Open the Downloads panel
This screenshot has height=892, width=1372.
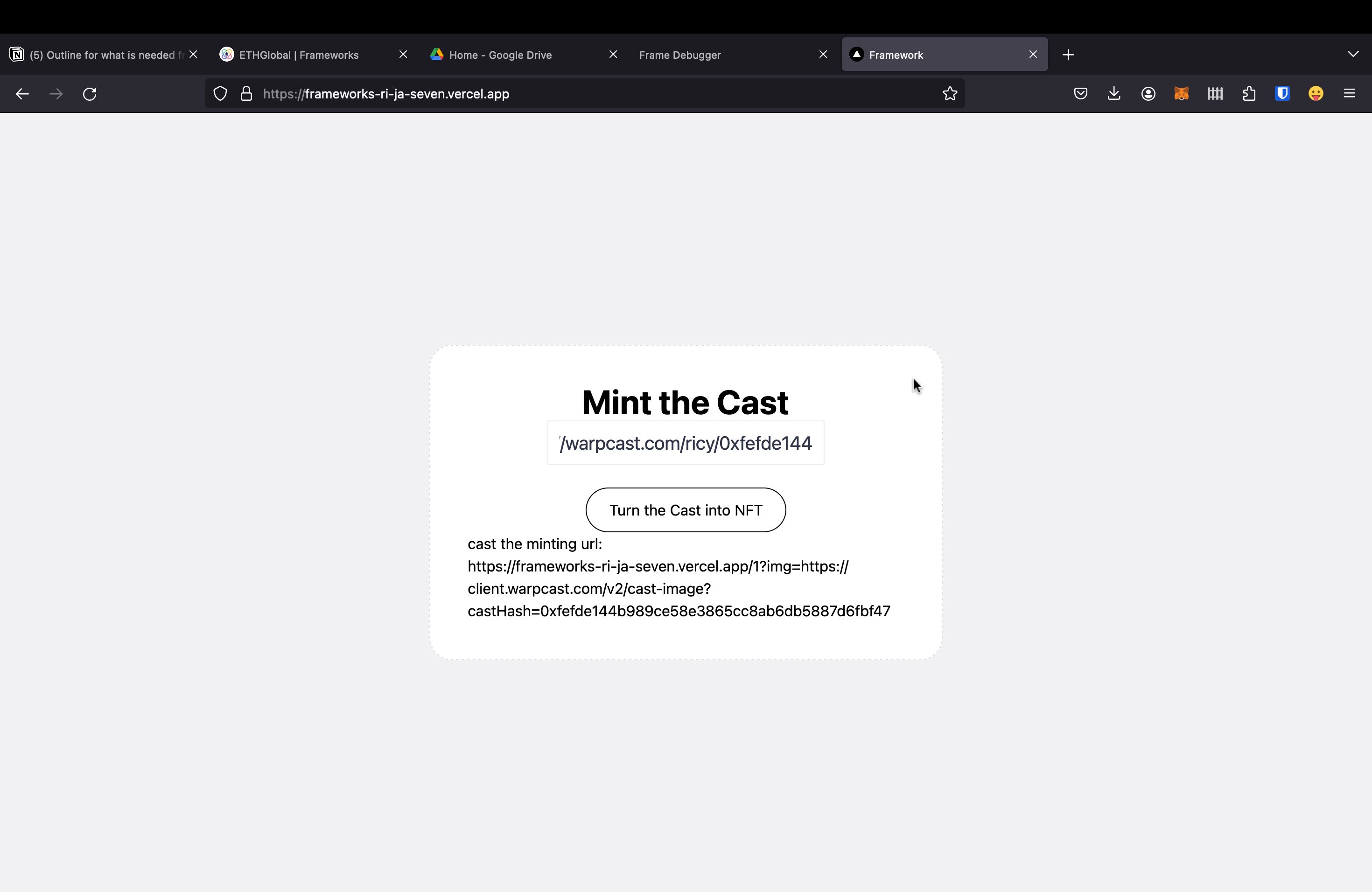pyautogui.click(x=1114, y=94)
